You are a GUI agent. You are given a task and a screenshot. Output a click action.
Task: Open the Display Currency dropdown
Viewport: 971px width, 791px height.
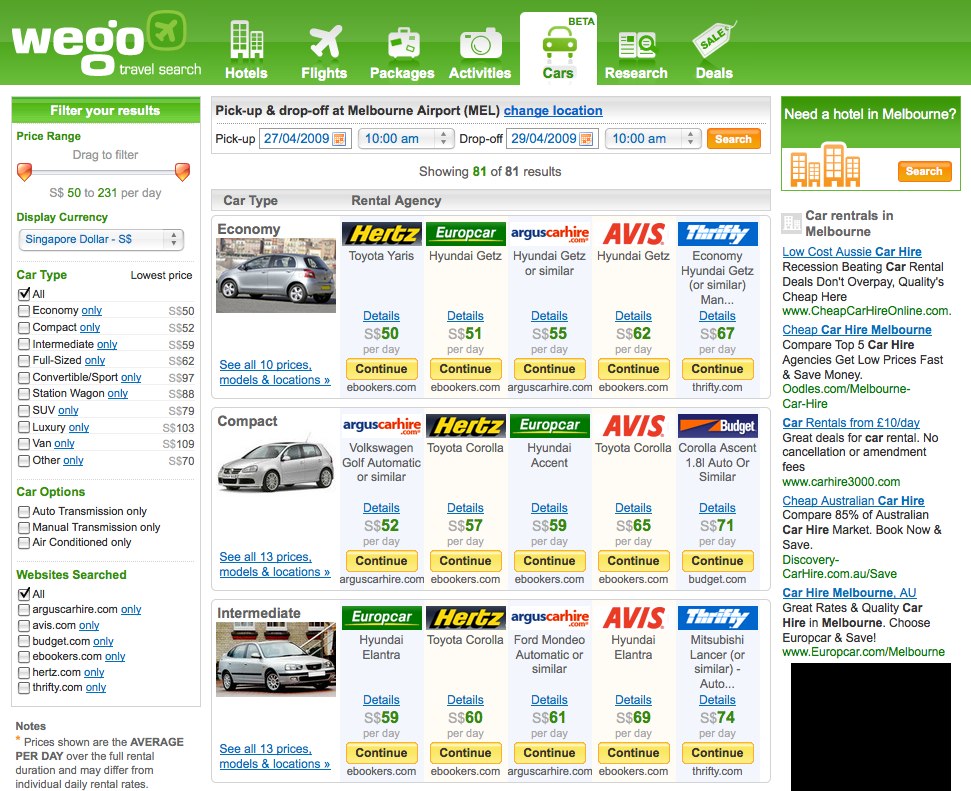[102, 239]
